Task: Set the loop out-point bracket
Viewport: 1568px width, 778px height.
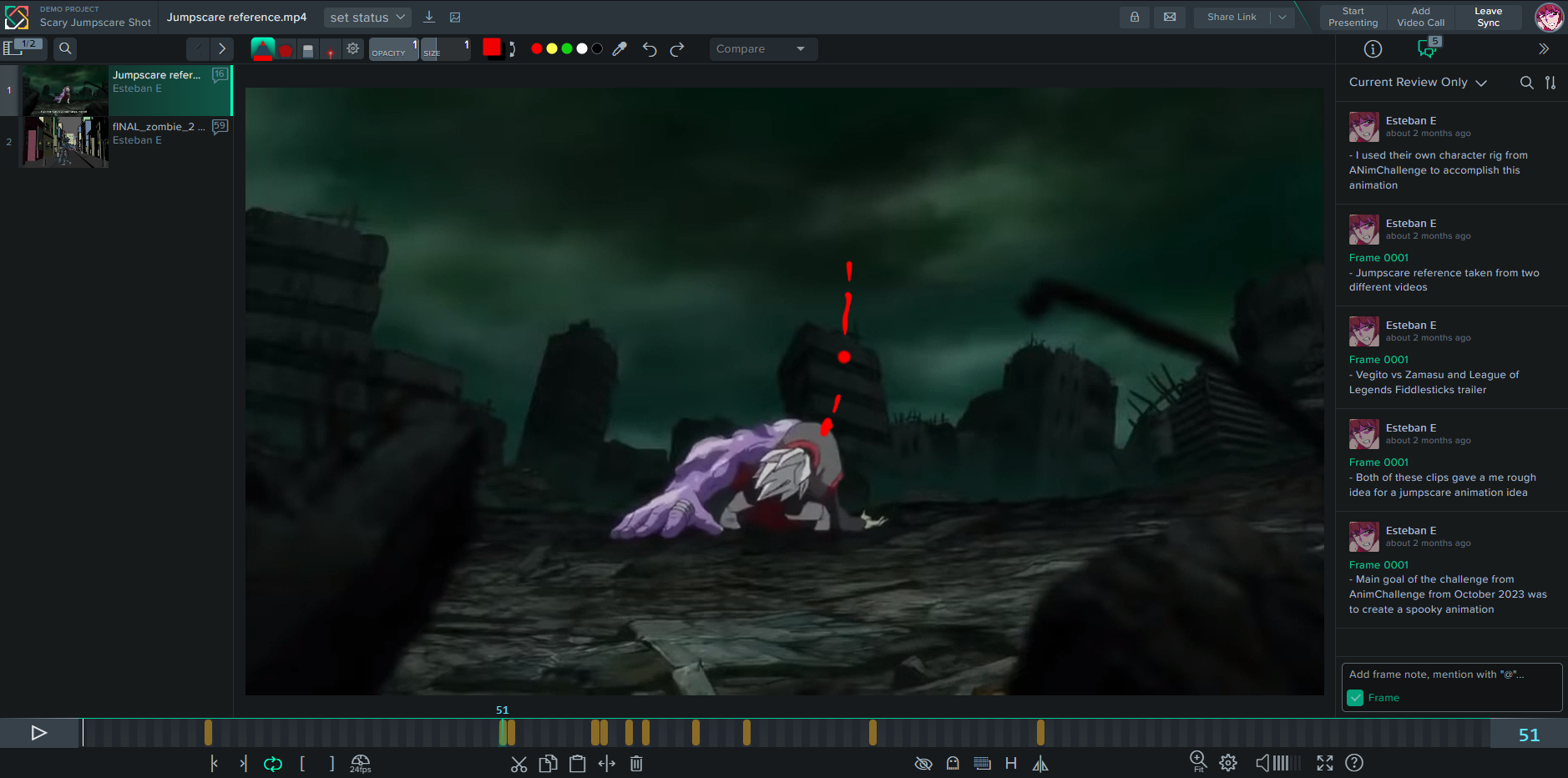Action: click(331, 763)
